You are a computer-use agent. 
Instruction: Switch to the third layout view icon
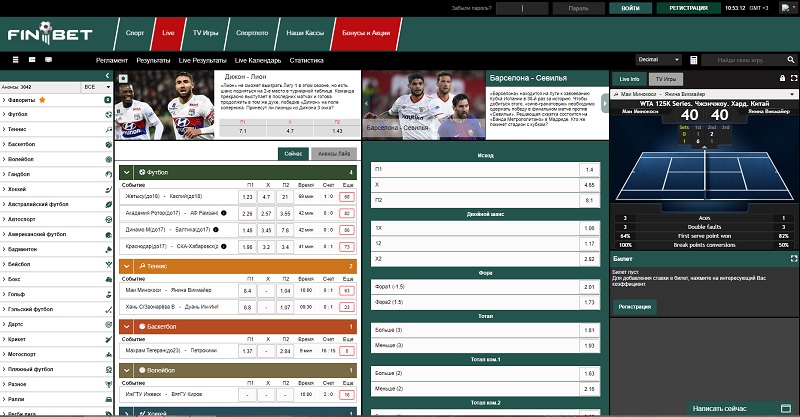click(x=48, y=60)
